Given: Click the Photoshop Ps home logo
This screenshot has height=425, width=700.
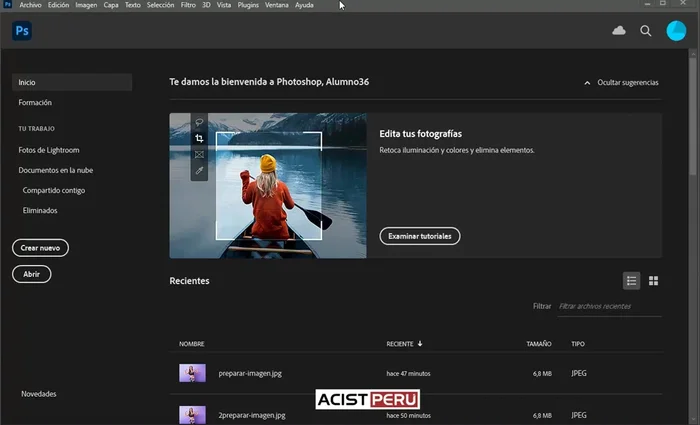Looking at the screenshot, I should click(22, 31).
